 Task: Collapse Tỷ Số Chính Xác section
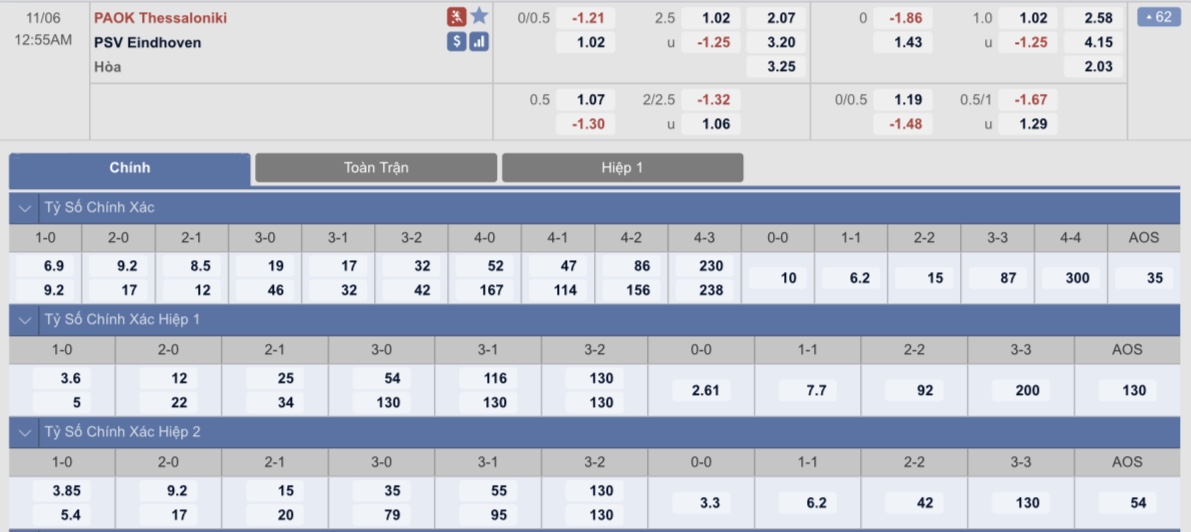coord(26,208)
